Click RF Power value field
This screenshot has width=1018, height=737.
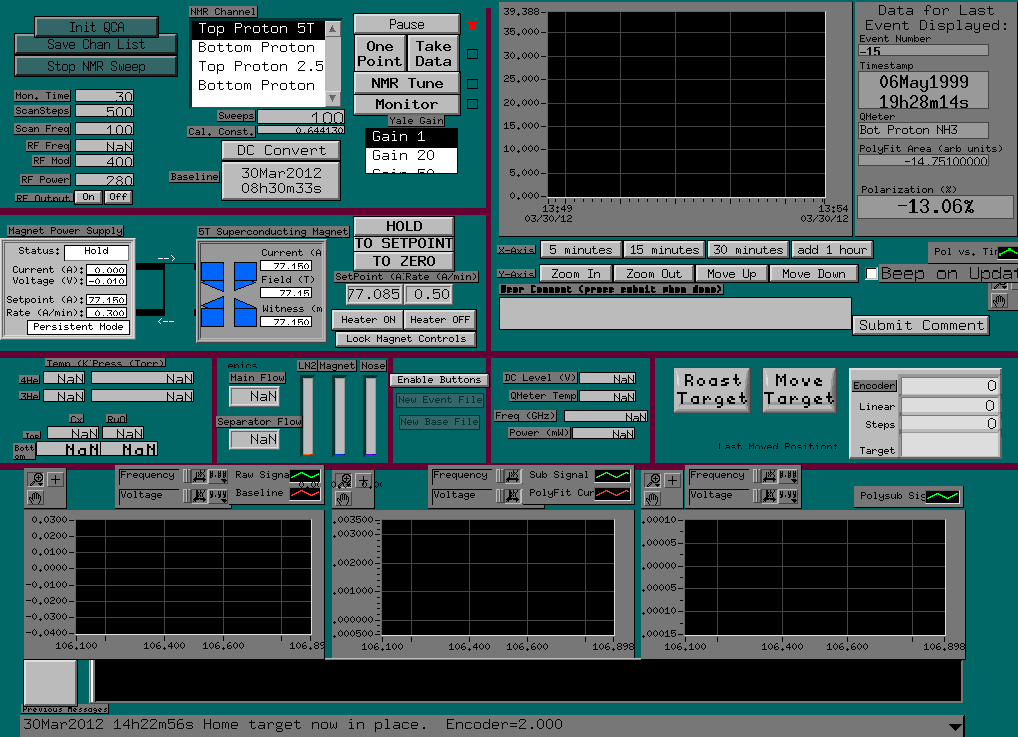click(x=105, y=180)
